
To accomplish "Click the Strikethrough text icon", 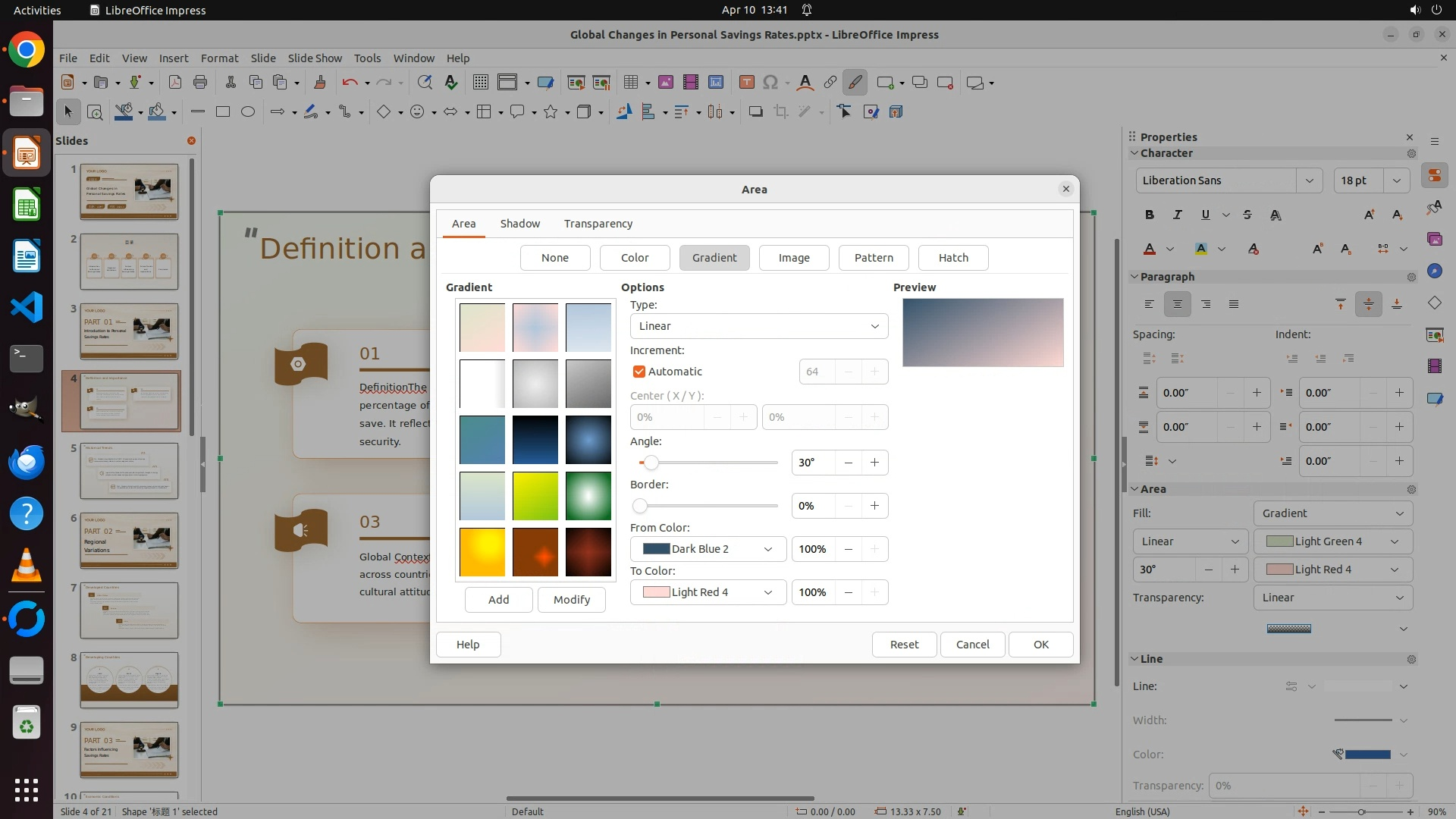I will pyautogui.click(x=1247, y=215).
